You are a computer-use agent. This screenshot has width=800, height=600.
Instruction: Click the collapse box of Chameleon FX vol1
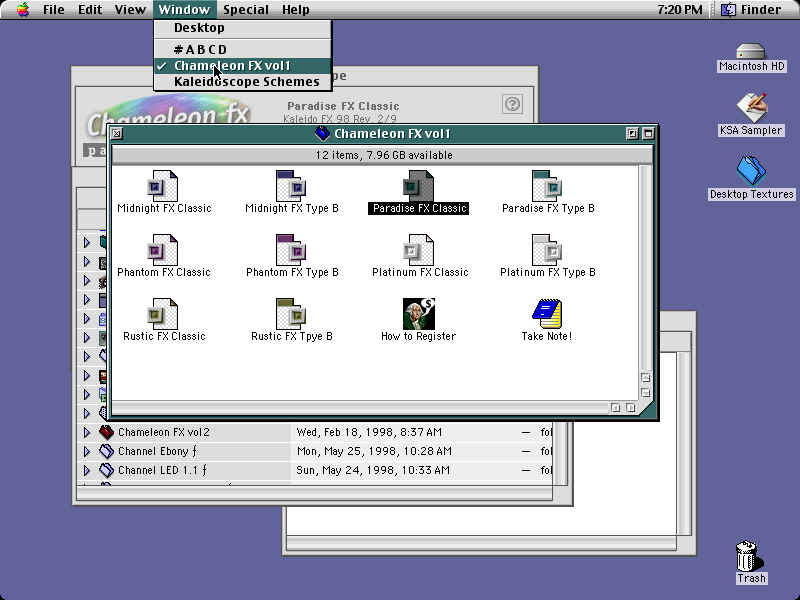point(648,134)
